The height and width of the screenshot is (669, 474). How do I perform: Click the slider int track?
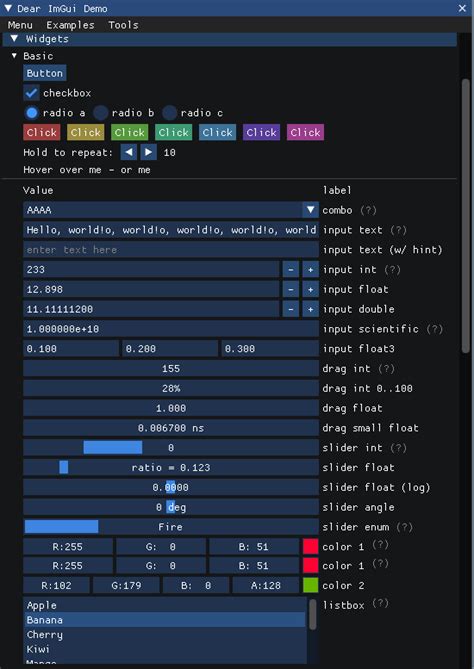pos(171,448)
